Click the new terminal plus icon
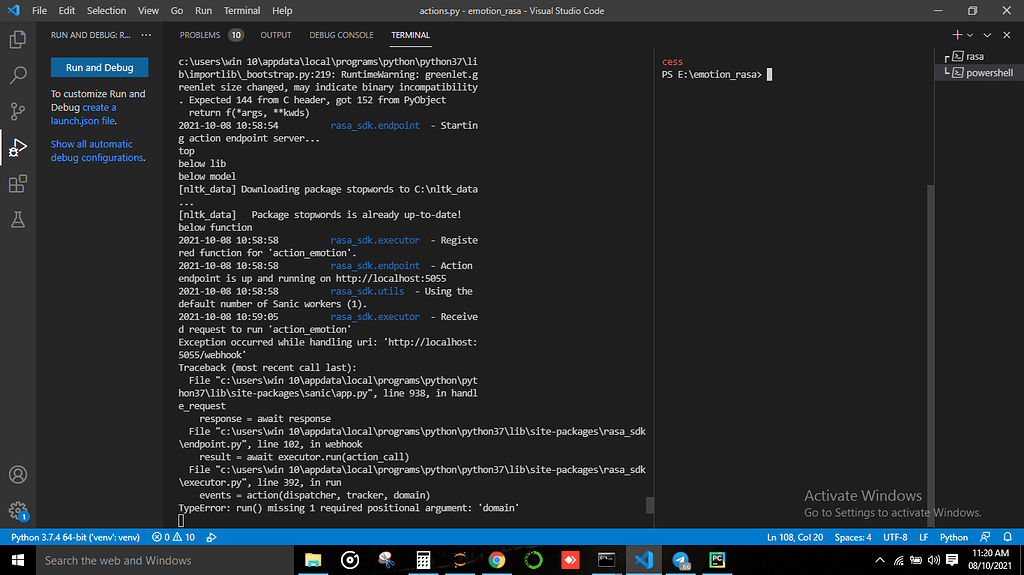Image resolution: width=1024 pixels, height=575 pixels. [956, 35]
